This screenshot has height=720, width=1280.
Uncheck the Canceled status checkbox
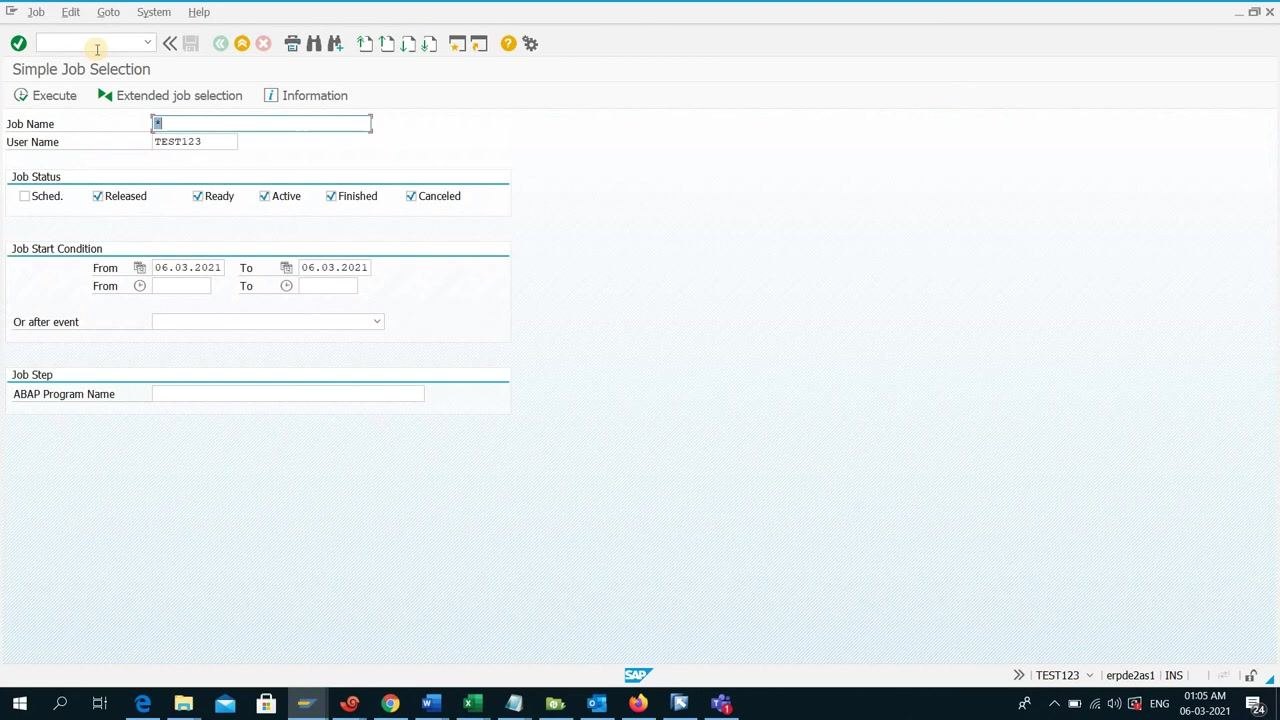[x=410, y=196]
